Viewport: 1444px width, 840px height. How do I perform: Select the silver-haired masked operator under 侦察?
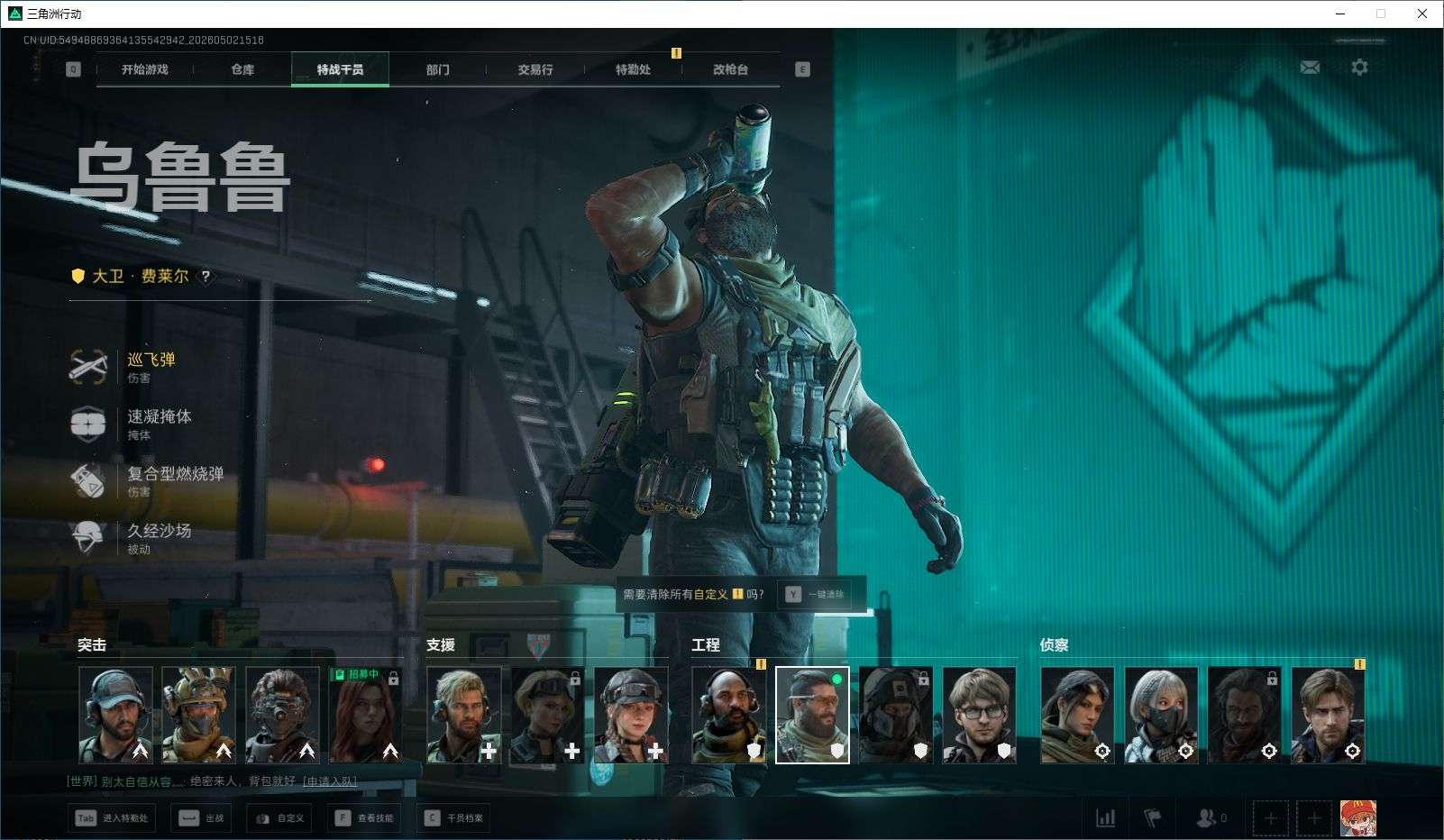1161,716
